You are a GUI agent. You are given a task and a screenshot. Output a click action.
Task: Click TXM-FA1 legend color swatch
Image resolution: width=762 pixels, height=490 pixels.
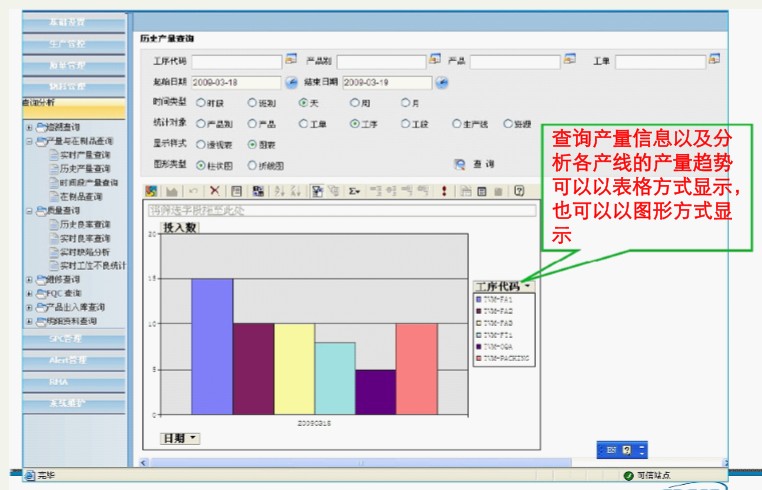point(479,299)
